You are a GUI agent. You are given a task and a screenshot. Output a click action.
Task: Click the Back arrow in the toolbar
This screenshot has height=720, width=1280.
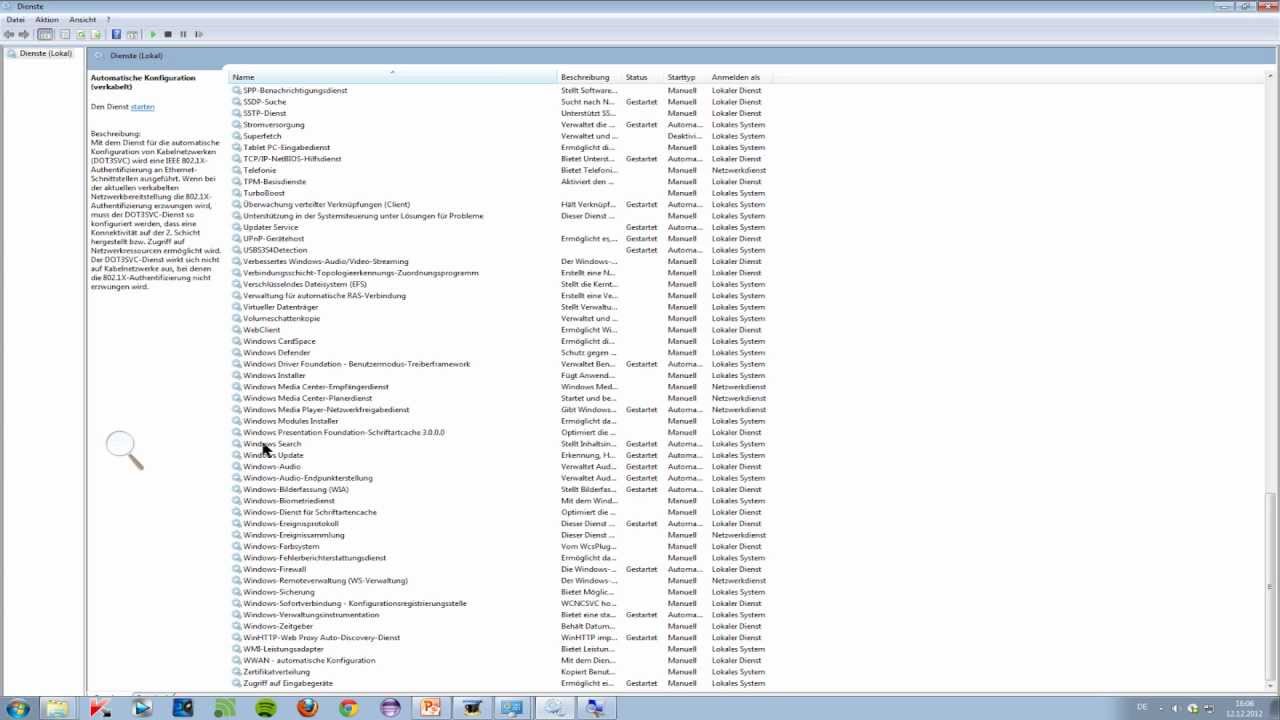coord(10,34)
